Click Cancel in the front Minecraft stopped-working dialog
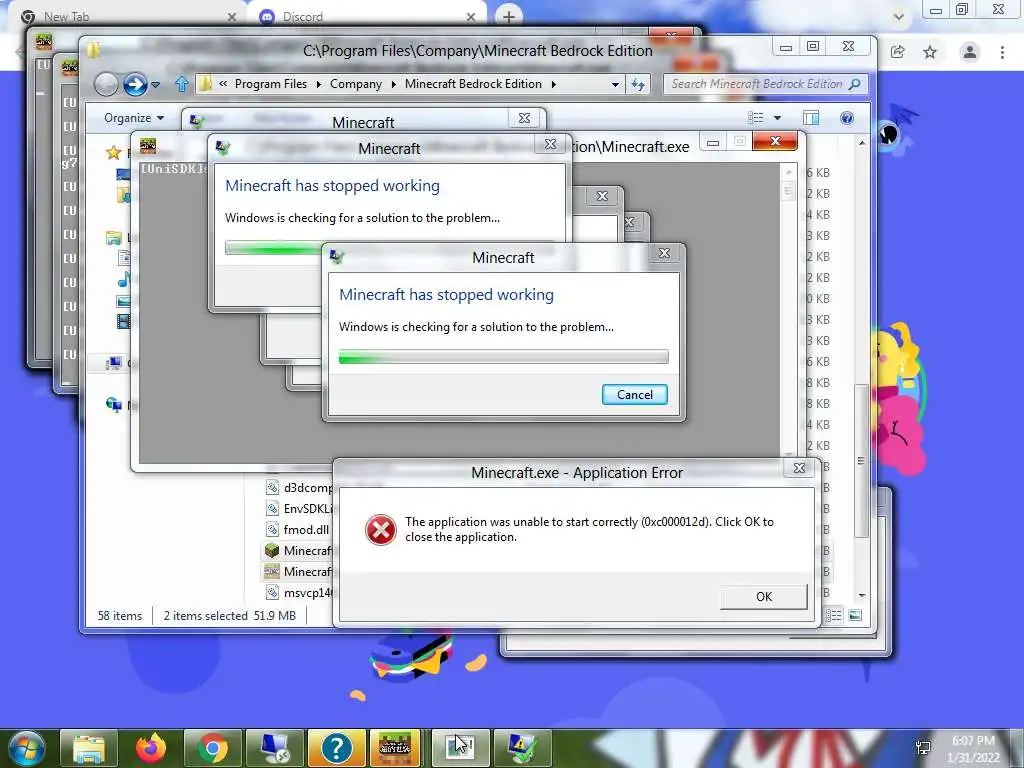Image resolution: width=1024 pixels, height=768 pixels. [634, 394]
